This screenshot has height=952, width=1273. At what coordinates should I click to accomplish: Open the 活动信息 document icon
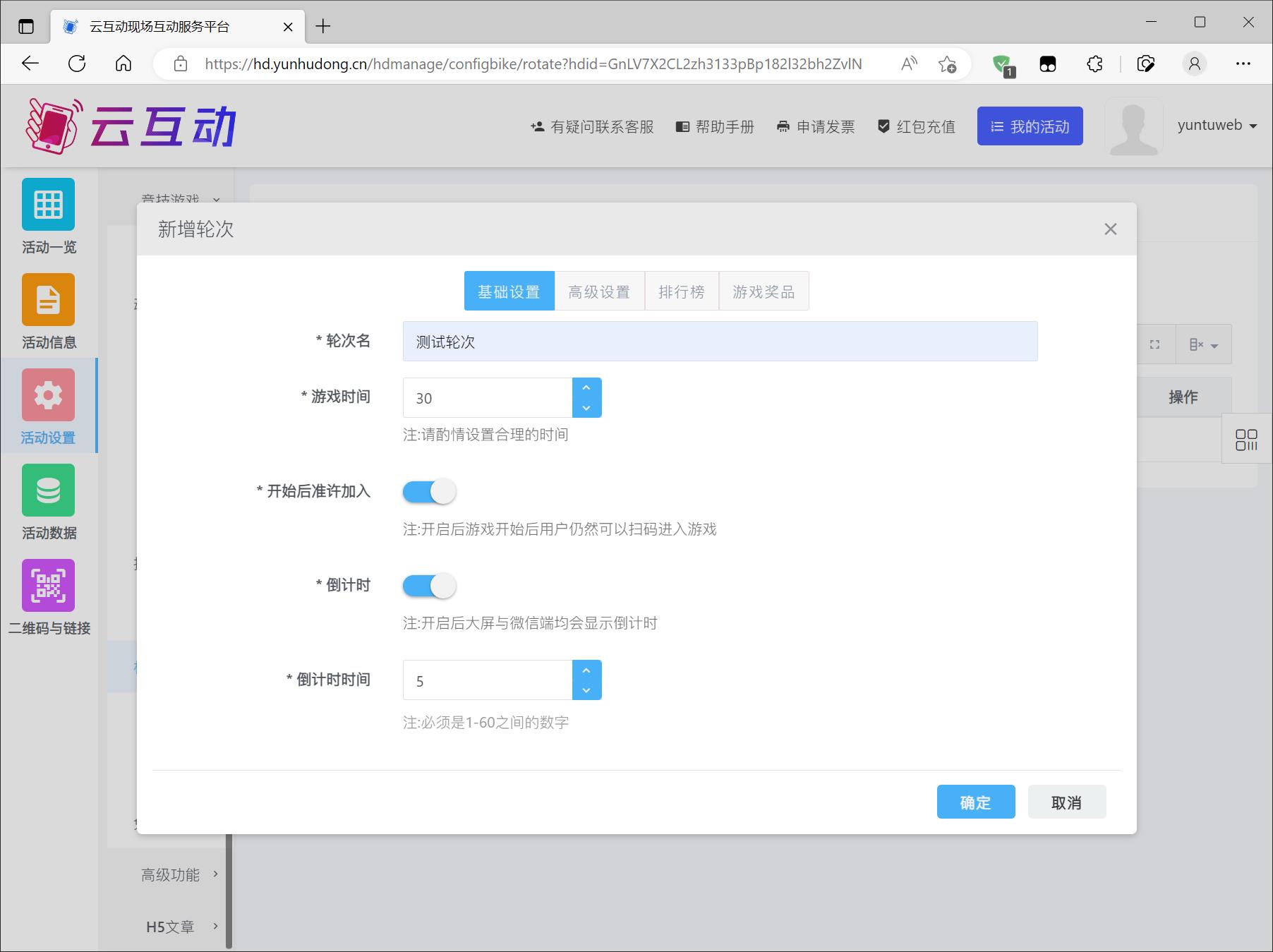[48, 300]
